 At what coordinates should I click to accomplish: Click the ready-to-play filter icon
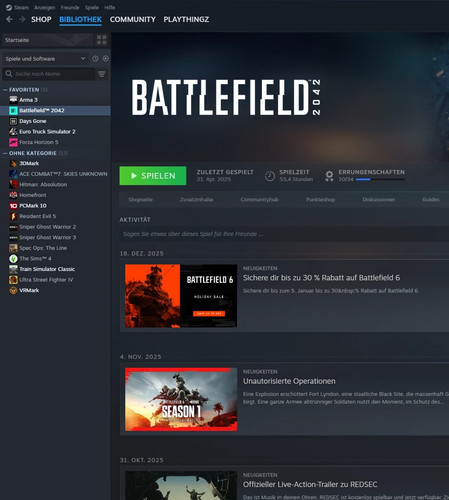(106, 59)
